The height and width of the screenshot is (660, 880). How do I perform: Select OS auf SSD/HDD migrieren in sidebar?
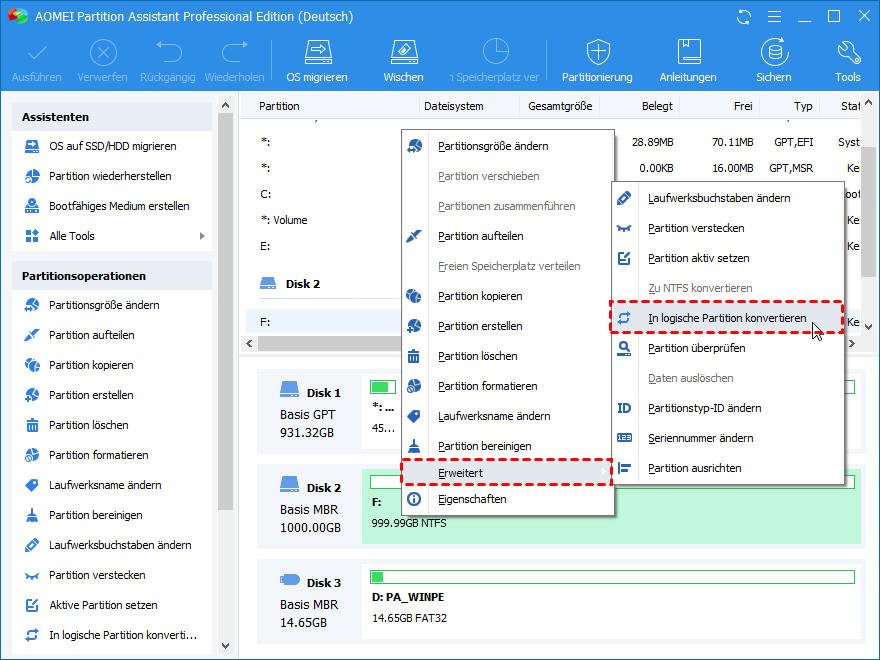(x=112, y=146)
